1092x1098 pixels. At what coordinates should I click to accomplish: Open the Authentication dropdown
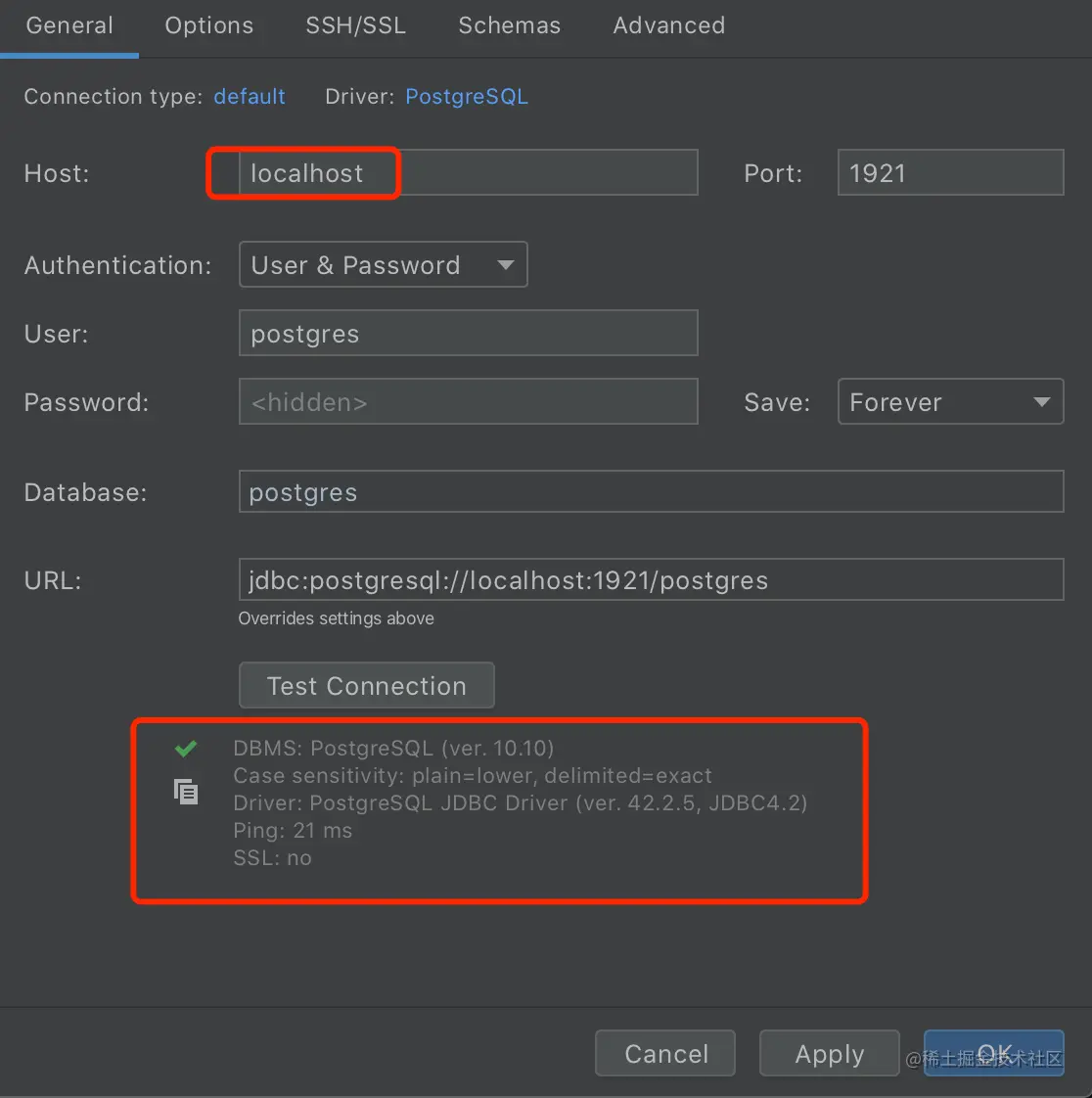383,264
